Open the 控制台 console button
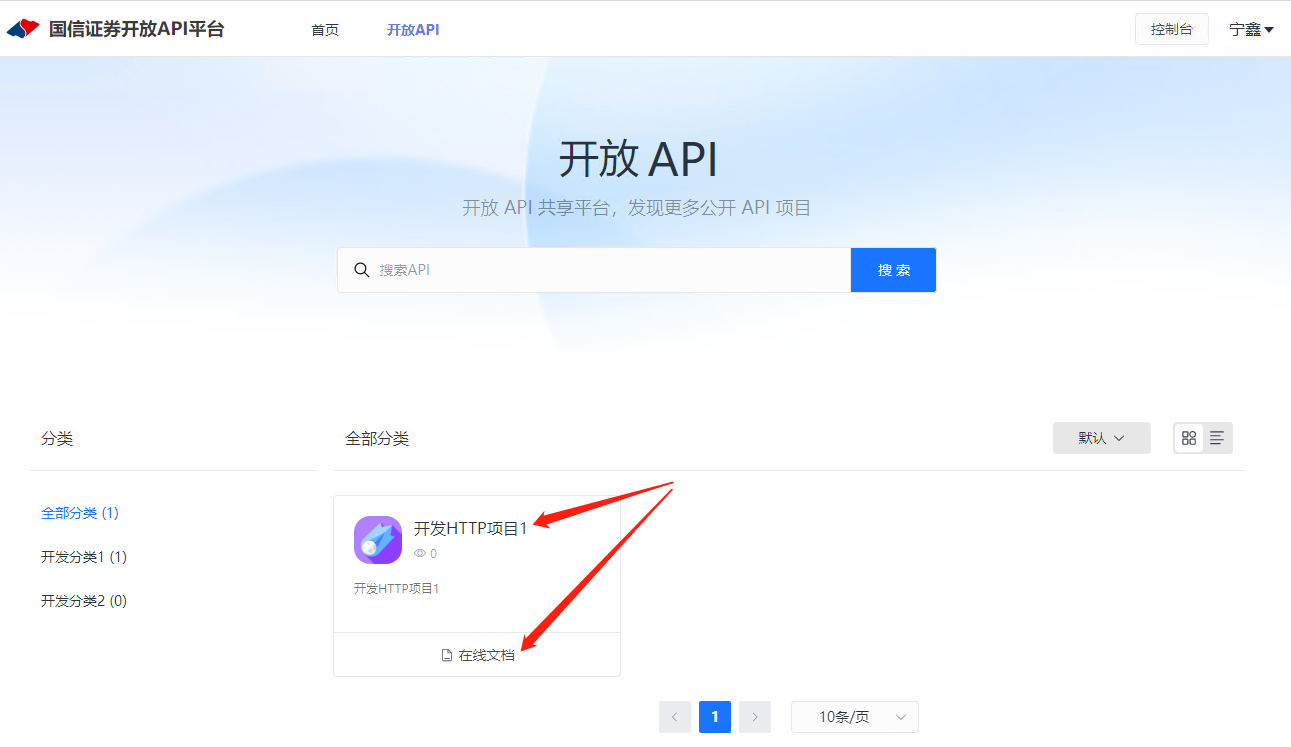1291x747 pixels. (1171, 29)
